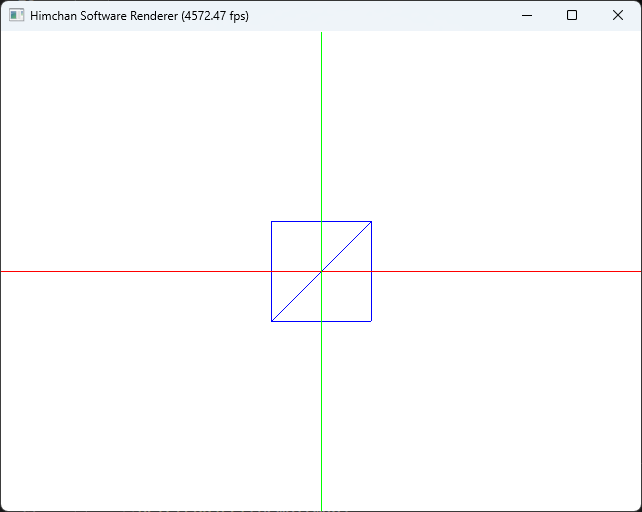Click the top-left corner of the square
Image resolution: width=642 pixels, height=512 pixels.
tap(272, 221)
